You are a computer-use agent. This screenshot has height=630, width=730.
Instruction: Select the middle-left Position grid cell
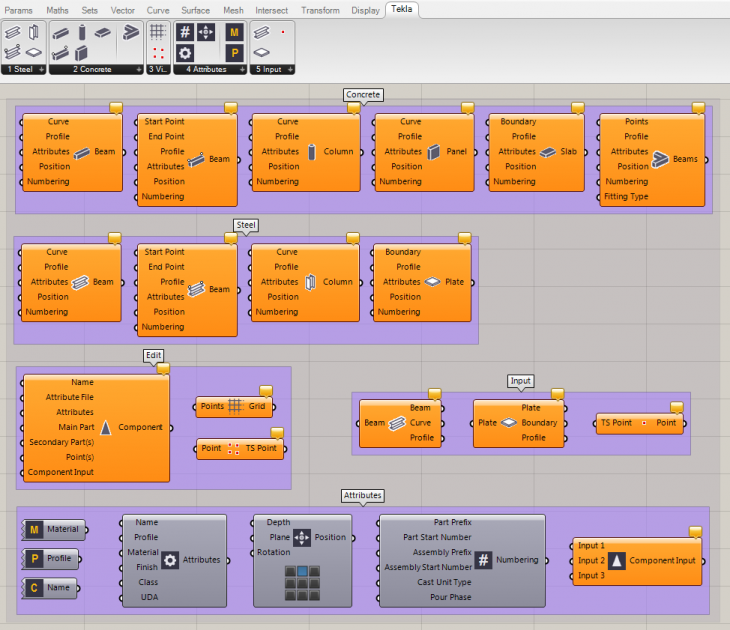(290, 583)
